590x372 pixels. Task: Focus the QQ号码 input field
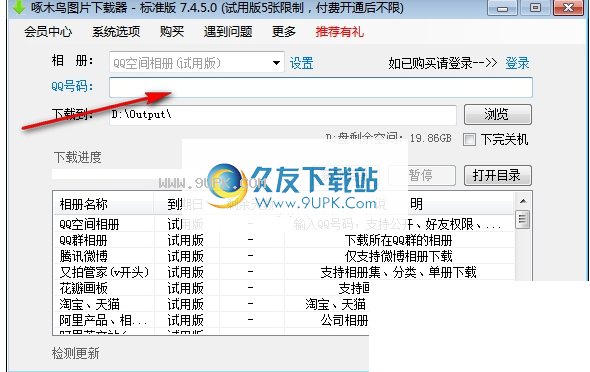321,87
